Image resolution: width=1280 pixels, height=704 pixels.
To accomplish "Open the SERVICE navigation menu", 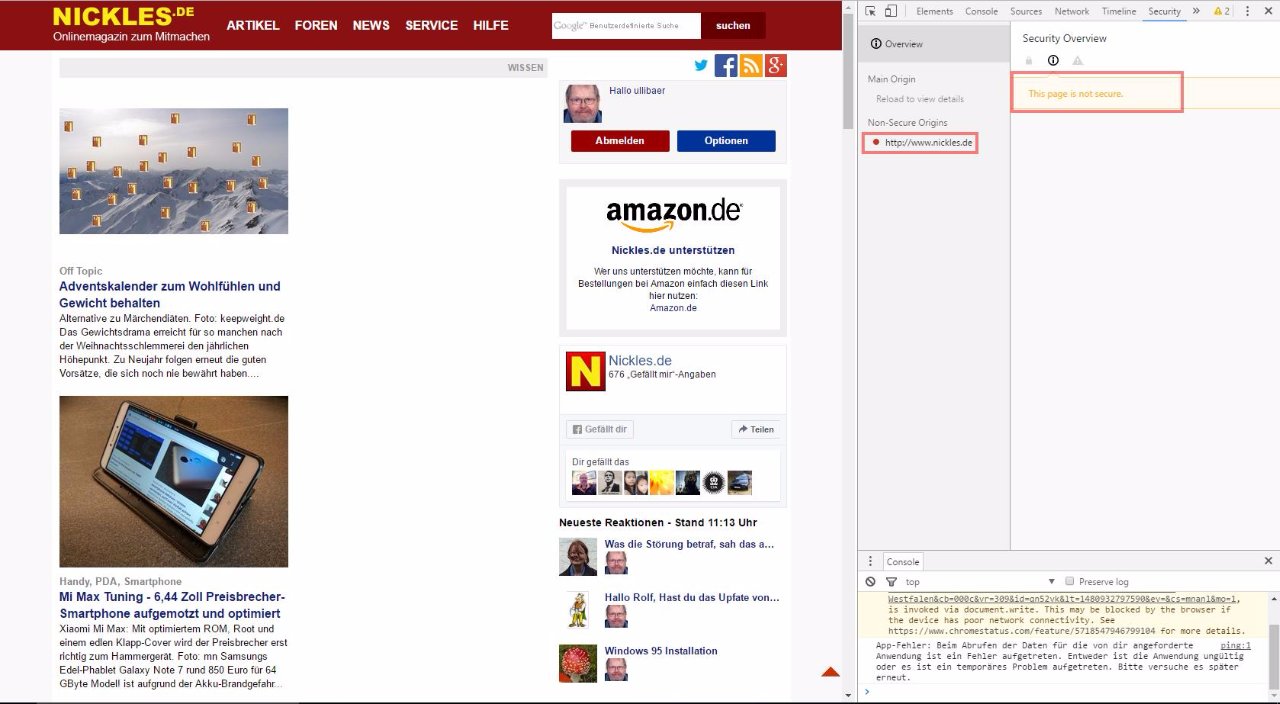I will tap(432, 25).
